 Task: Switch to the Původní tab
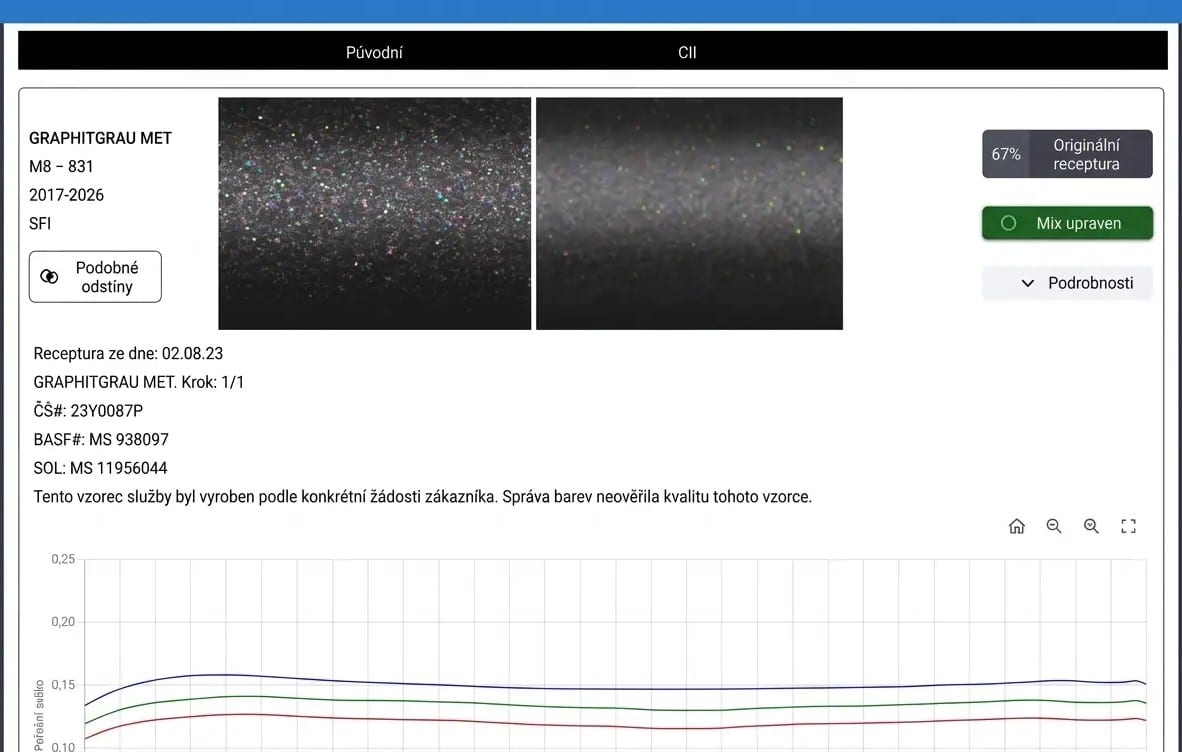(374, 52)
